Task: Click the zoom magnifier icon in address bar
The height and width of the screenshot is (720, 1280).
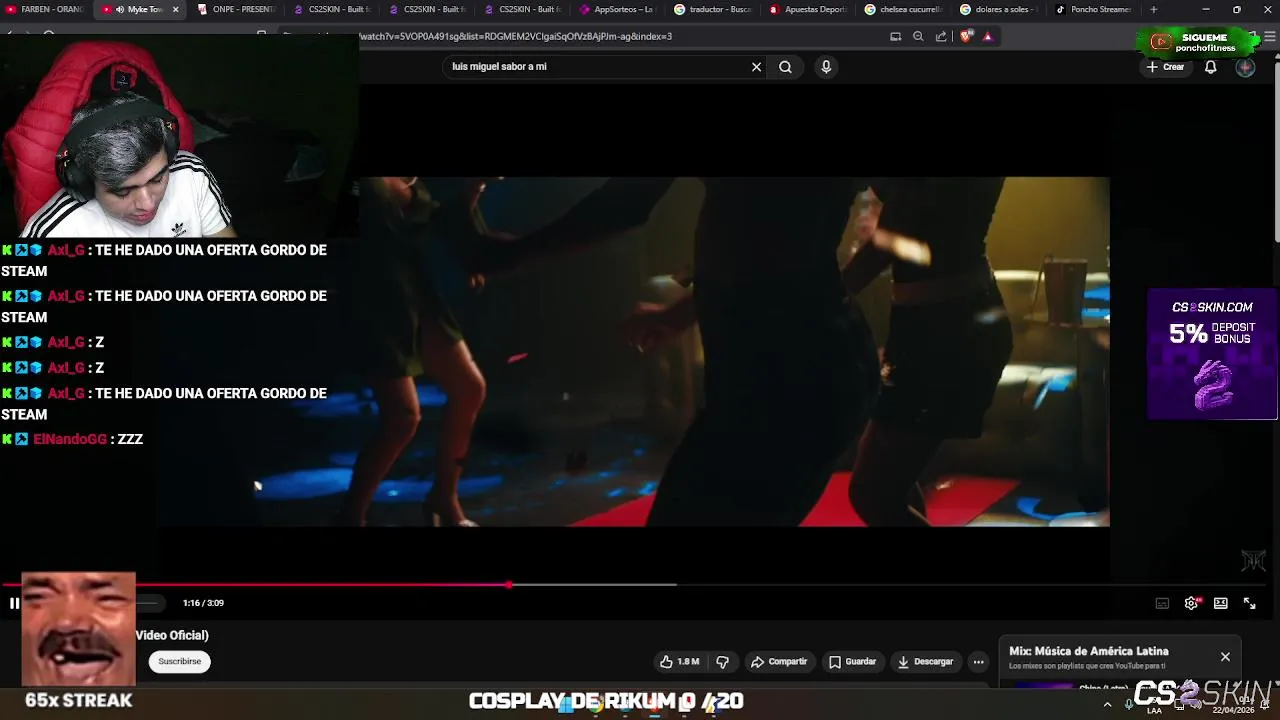Action: coord(918,36)
